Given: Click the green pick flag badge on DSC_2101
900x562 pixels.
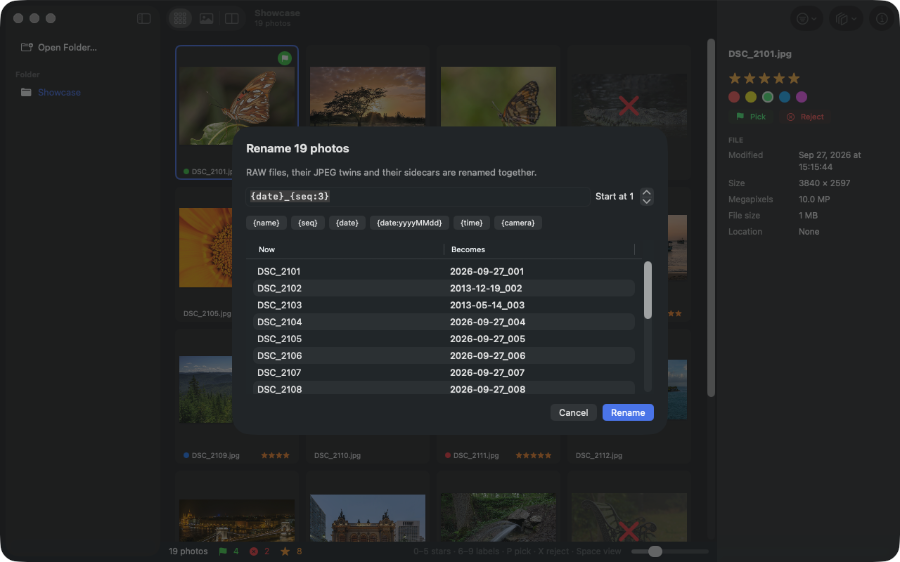Looking at the screenshot, I should coord(285,58).
